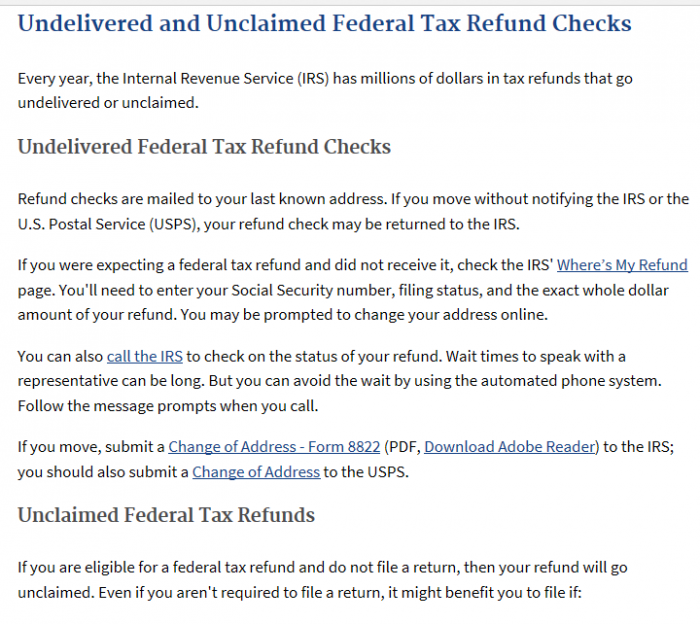This screenshot has width=700, height=624.
Task: Open the USPS "Change of Address" link
Action: click(x=256, y=472)
